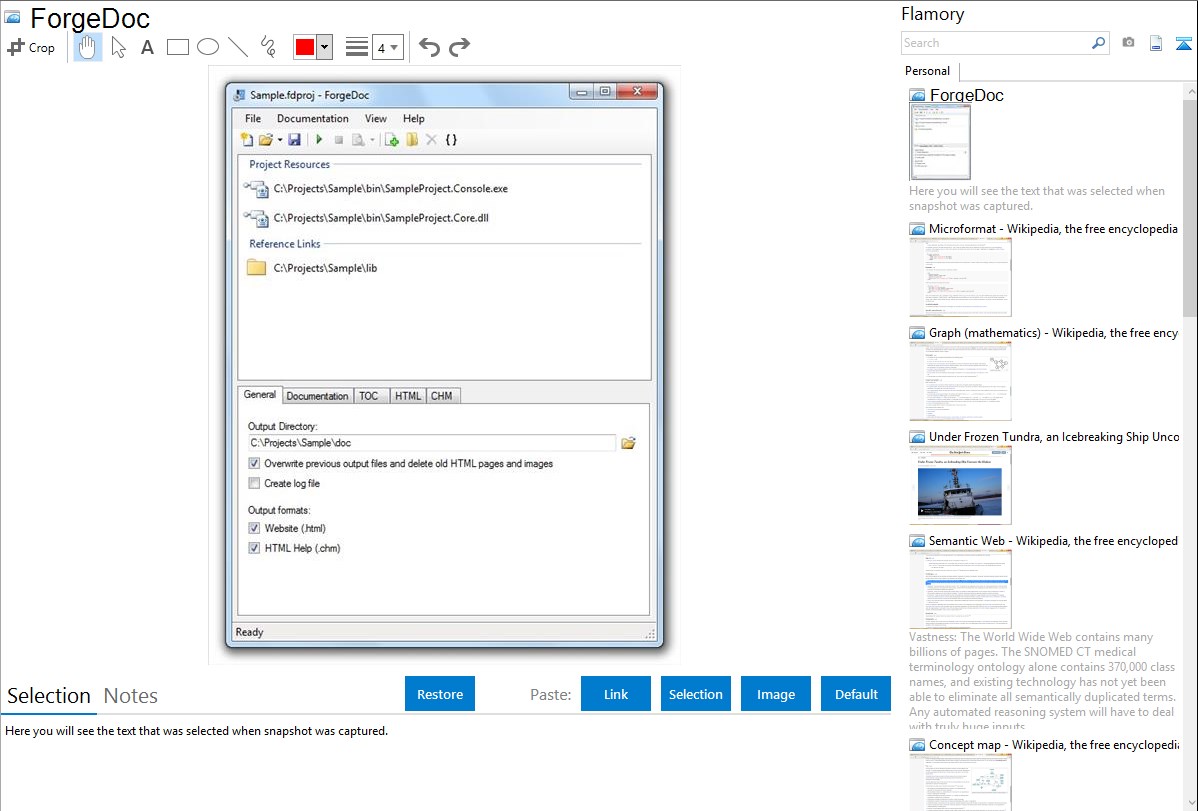Screen dimensions: 1198x811
Task: Switch to the Notes tab
Action: 131,696
